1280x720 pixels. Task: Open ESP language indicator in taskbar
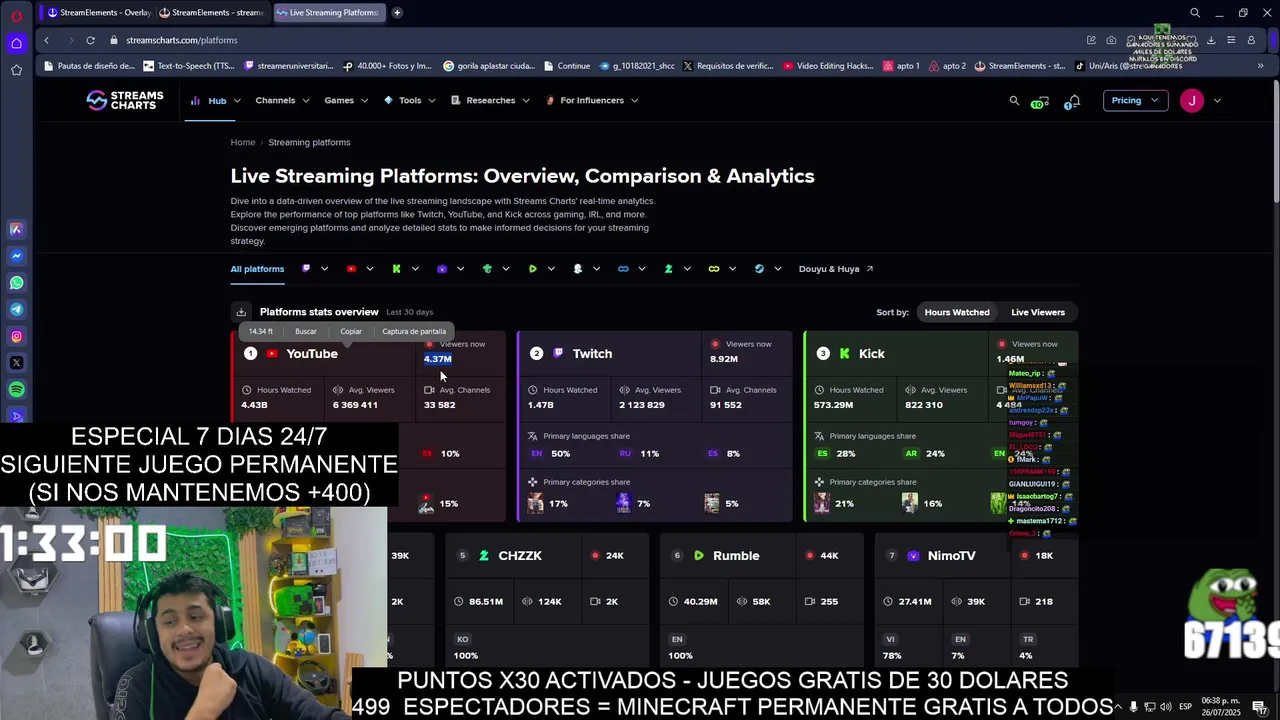point(1185,707)
